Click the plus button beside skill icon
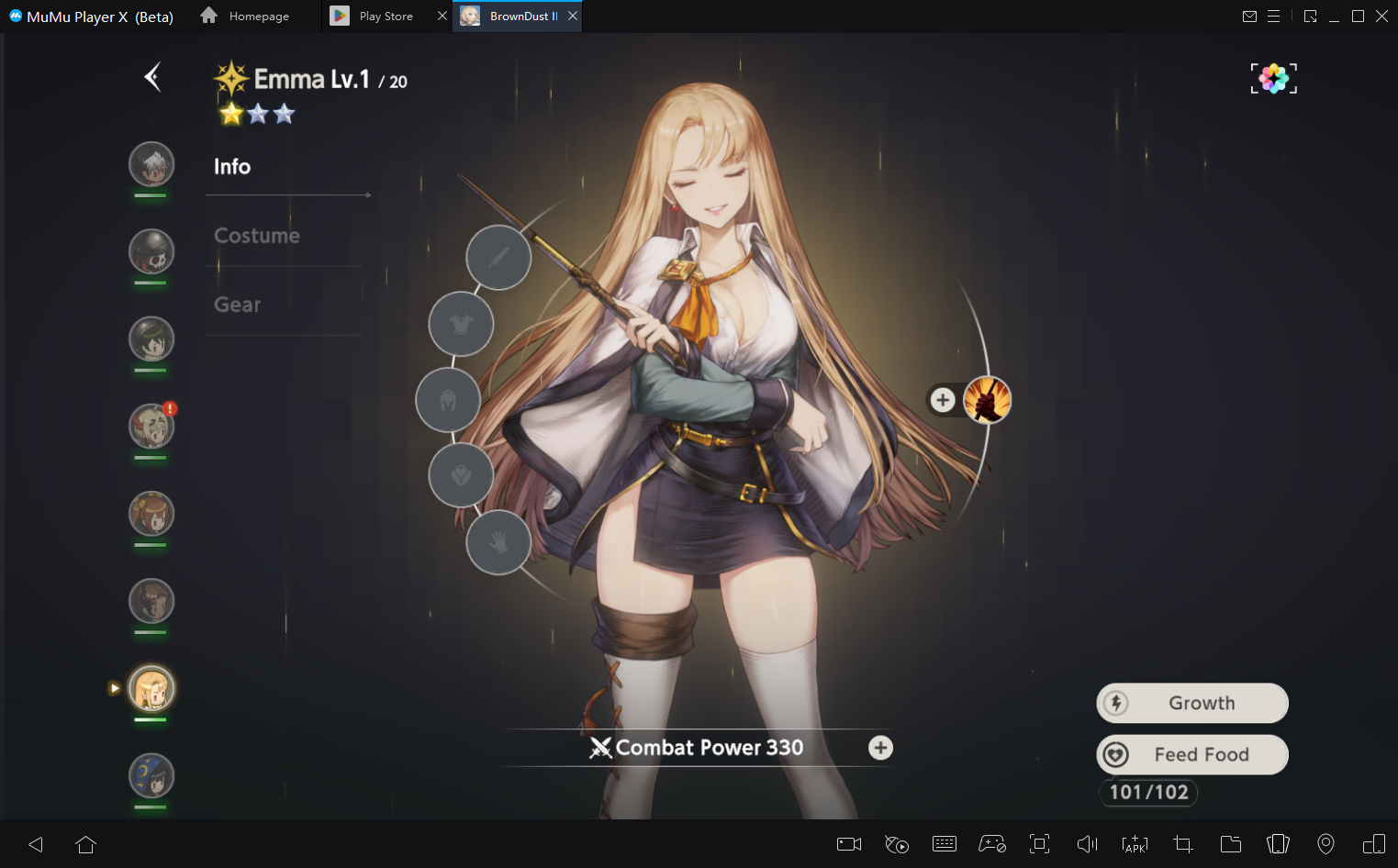The width and height of the screenshot is (1398, 868). 943,400
